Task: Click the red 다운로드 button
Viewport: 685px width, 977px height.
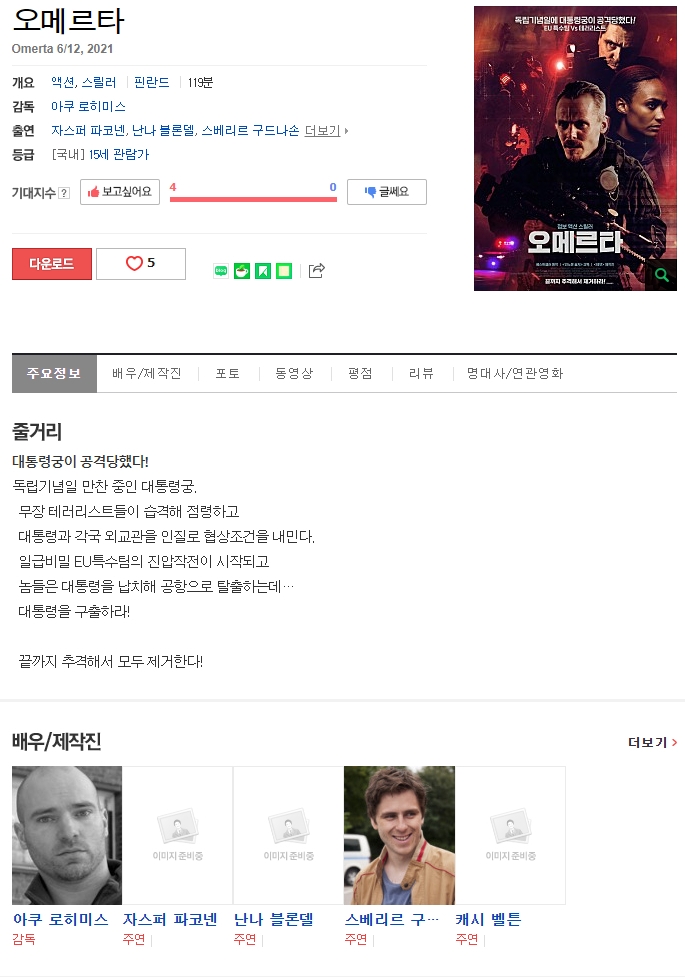Action: click(52, 264)
